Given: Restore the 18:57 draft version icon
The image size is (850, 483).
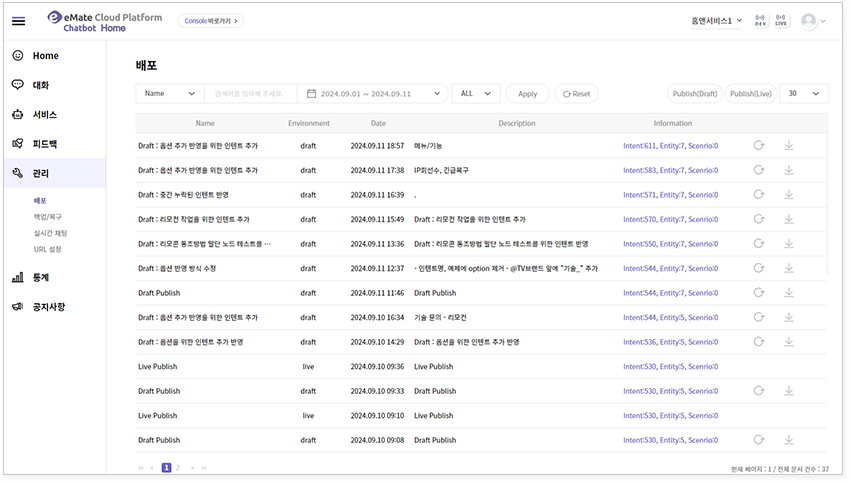Looking at the screenshot, I should [x=759, y=145].
